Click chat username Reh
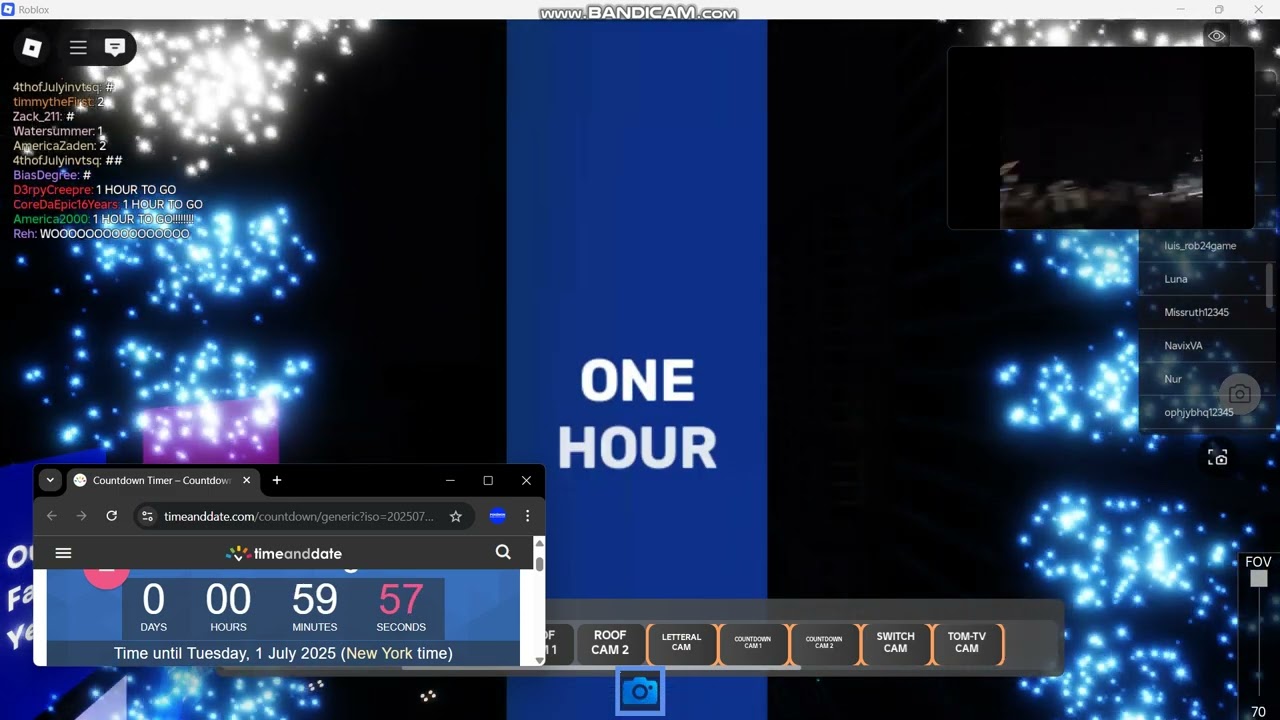Image resolution: width=1280 pixels, height=720 pixels. tap(23, 234)
